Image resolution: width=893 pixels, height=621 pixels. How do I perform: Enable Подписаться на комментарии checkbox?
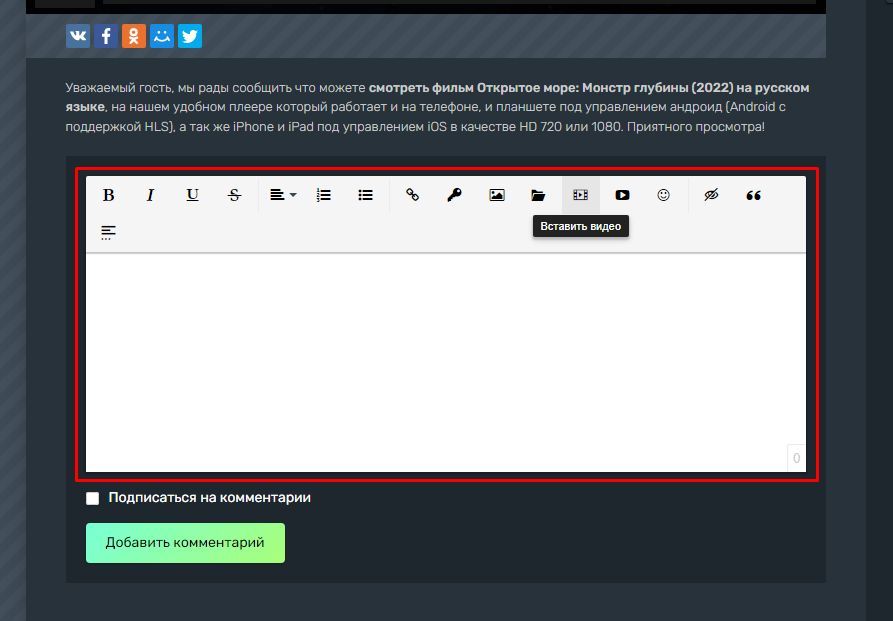93,498
